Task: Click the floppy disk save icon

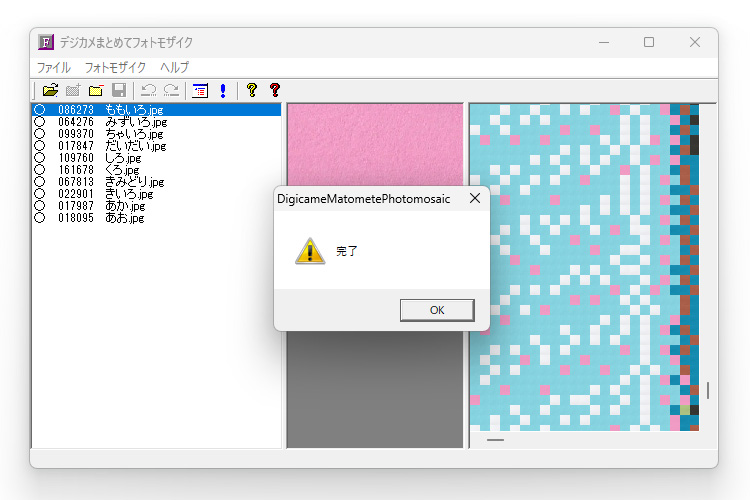Action: click(x=118, y=90)
